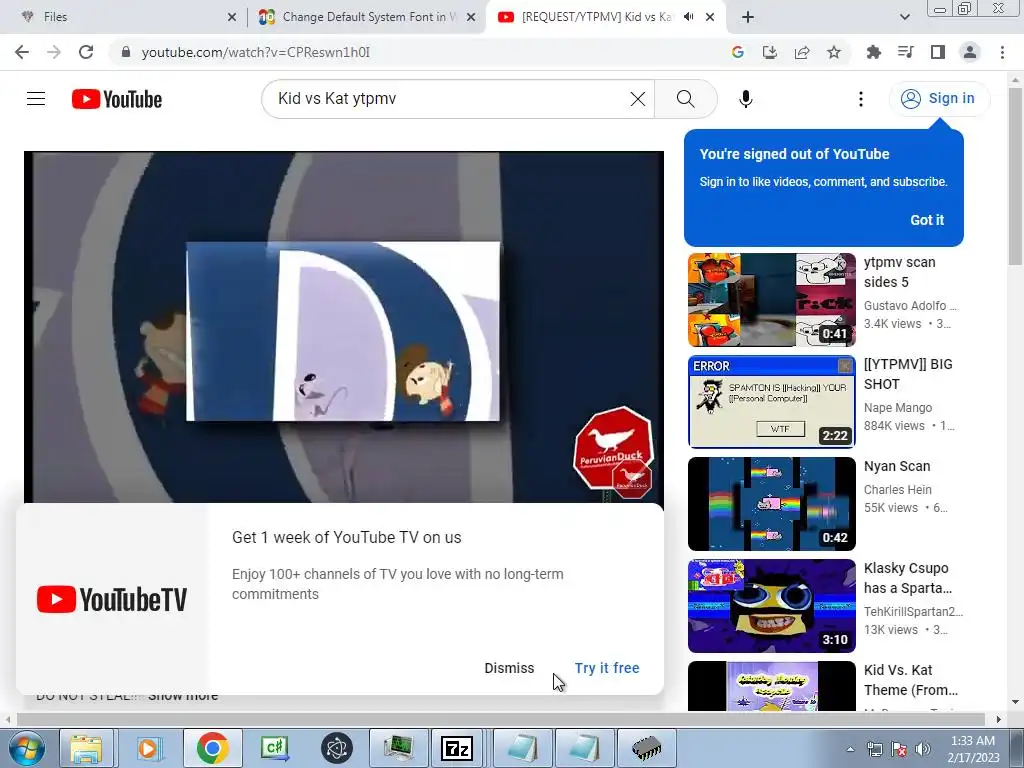Open YouTube settings three-dot menu
The image size is (1024, 768).
[x=861, y=99]
